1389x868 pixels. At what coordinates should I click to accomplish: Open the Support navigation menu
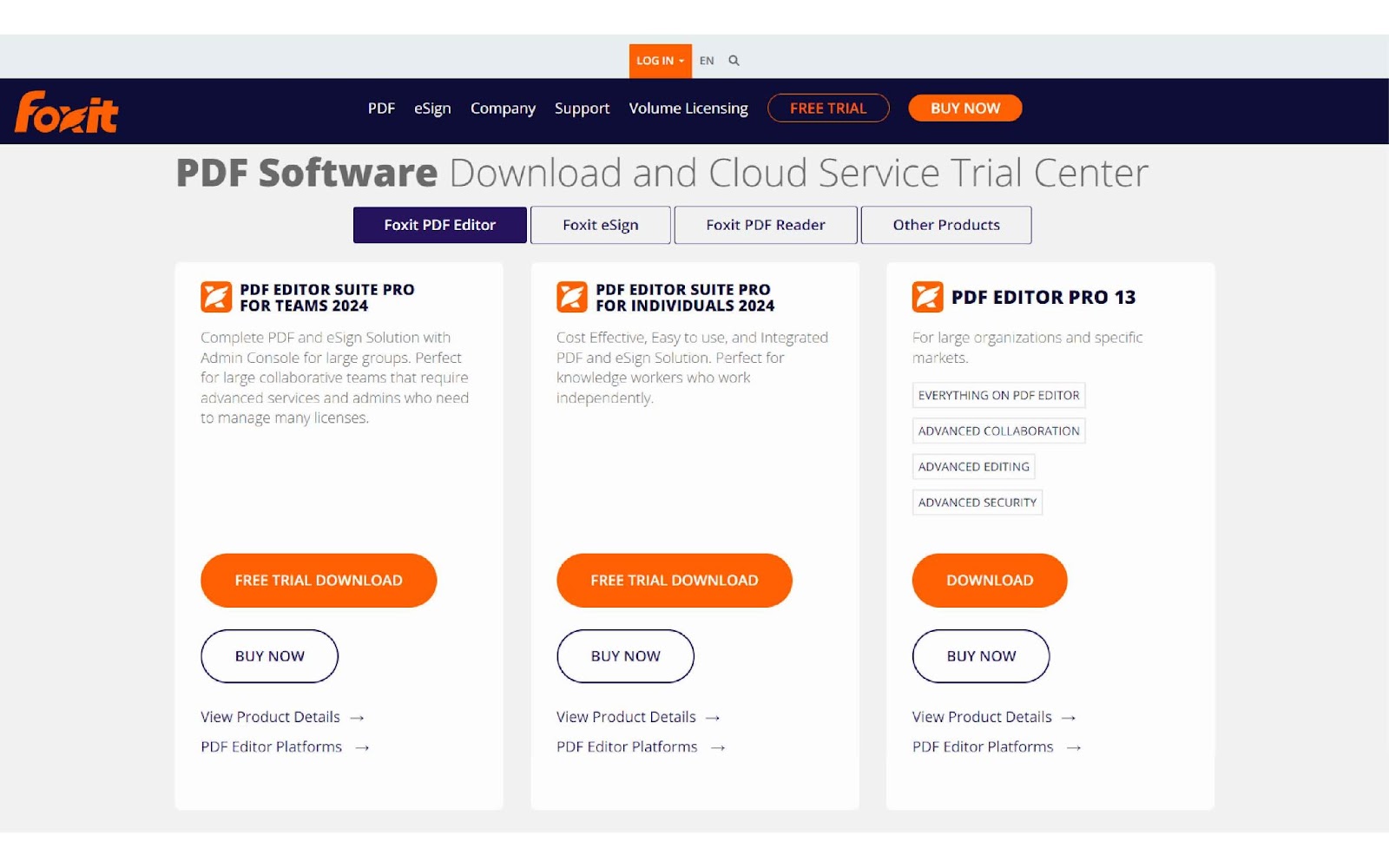pyautogui.click(x=582, y=108)
